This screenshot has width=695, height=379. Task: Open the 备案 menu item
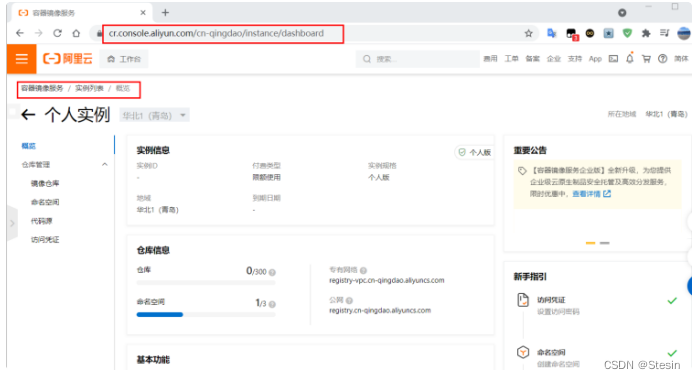point(532,59)
